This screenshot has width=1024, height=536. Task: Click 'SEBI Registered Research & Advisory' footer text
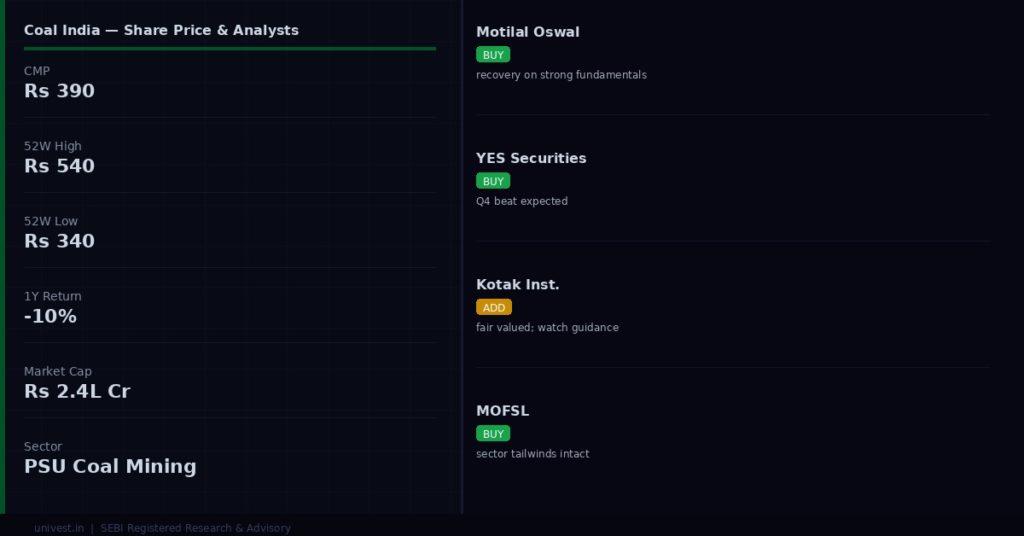tap(195, 528)
